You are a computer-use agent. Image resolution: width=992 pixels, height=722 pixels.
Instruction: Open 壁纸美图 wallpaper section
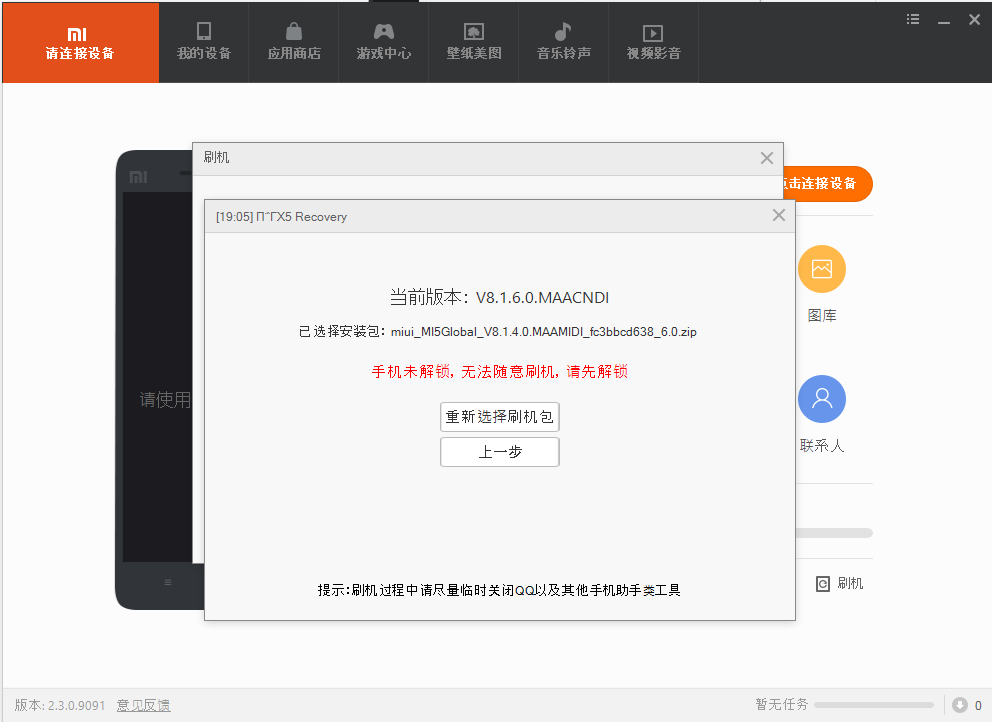point(474,42)
